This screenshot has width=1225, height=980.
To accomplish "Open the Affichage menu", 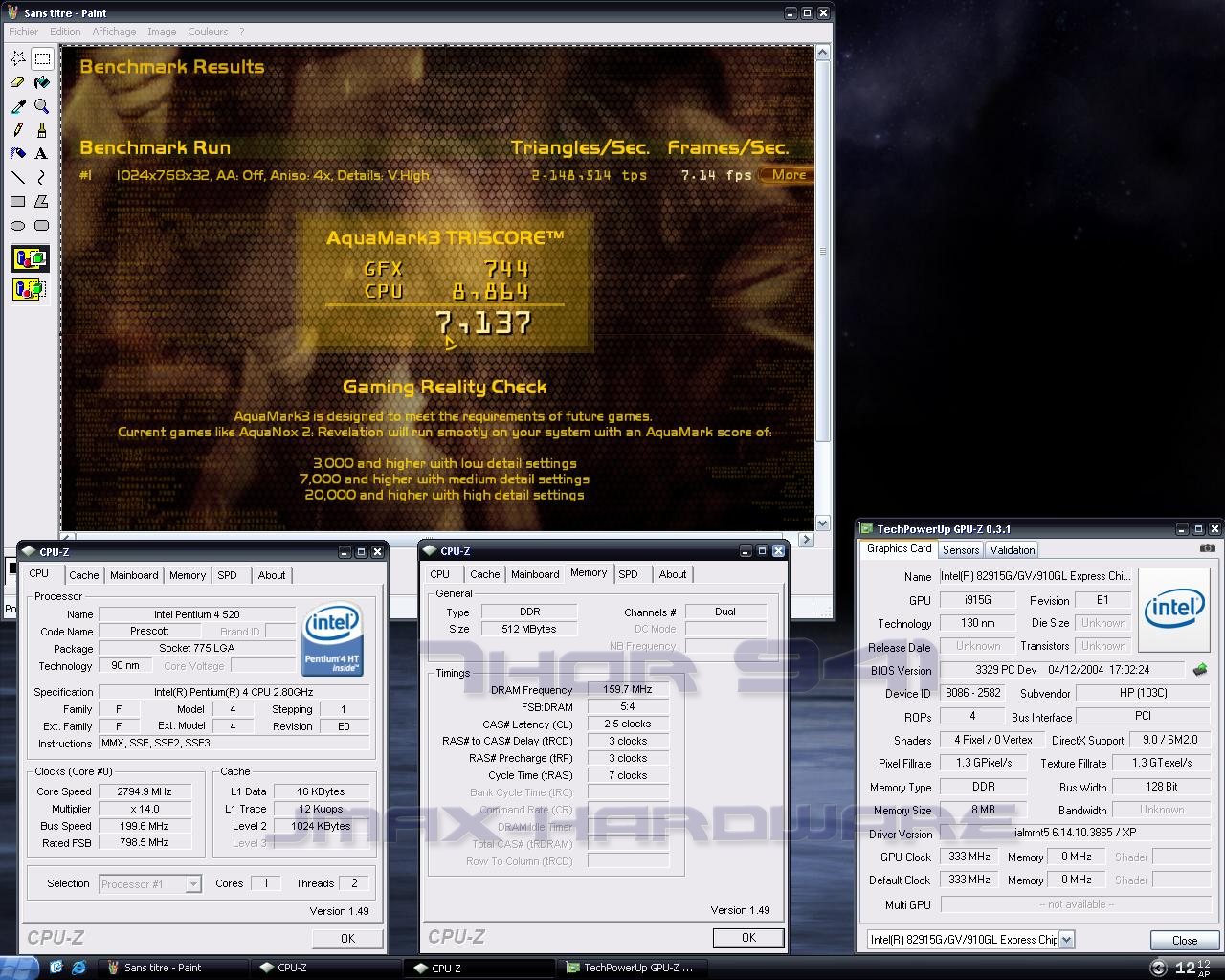I will click(114, 32).
